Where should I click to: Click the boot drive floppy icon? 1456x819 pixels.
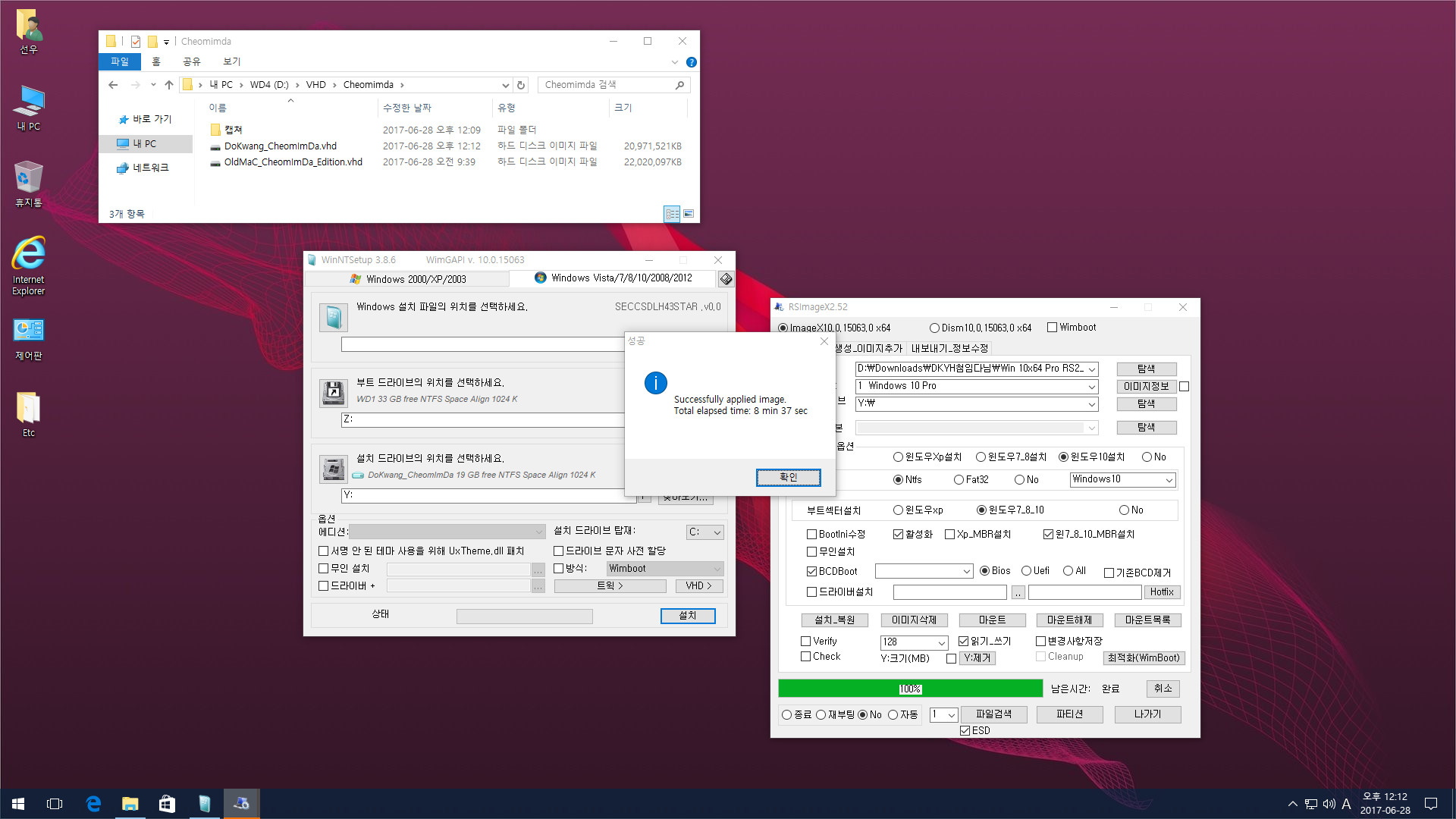(x=334, y=393)
